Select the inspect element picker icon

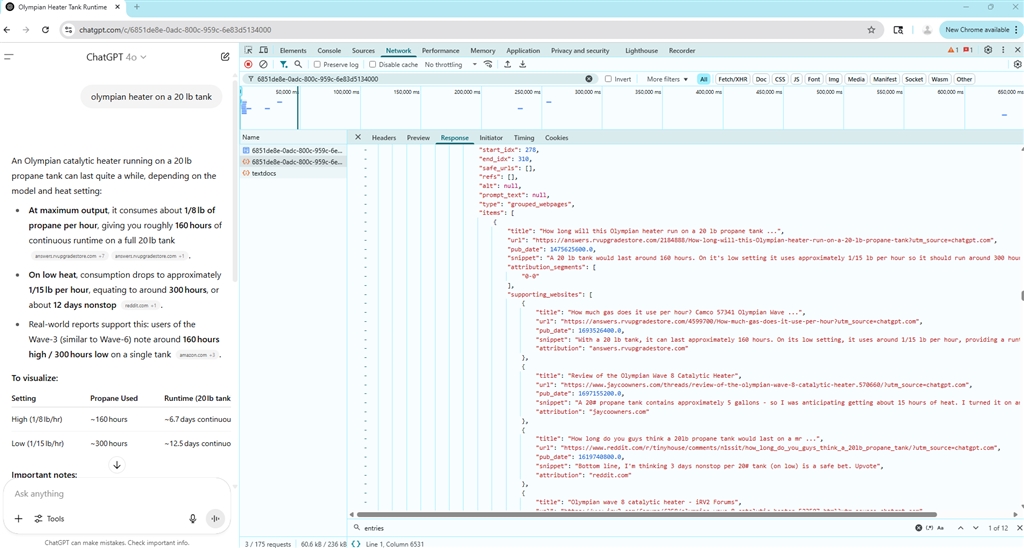tap(248, 50)
